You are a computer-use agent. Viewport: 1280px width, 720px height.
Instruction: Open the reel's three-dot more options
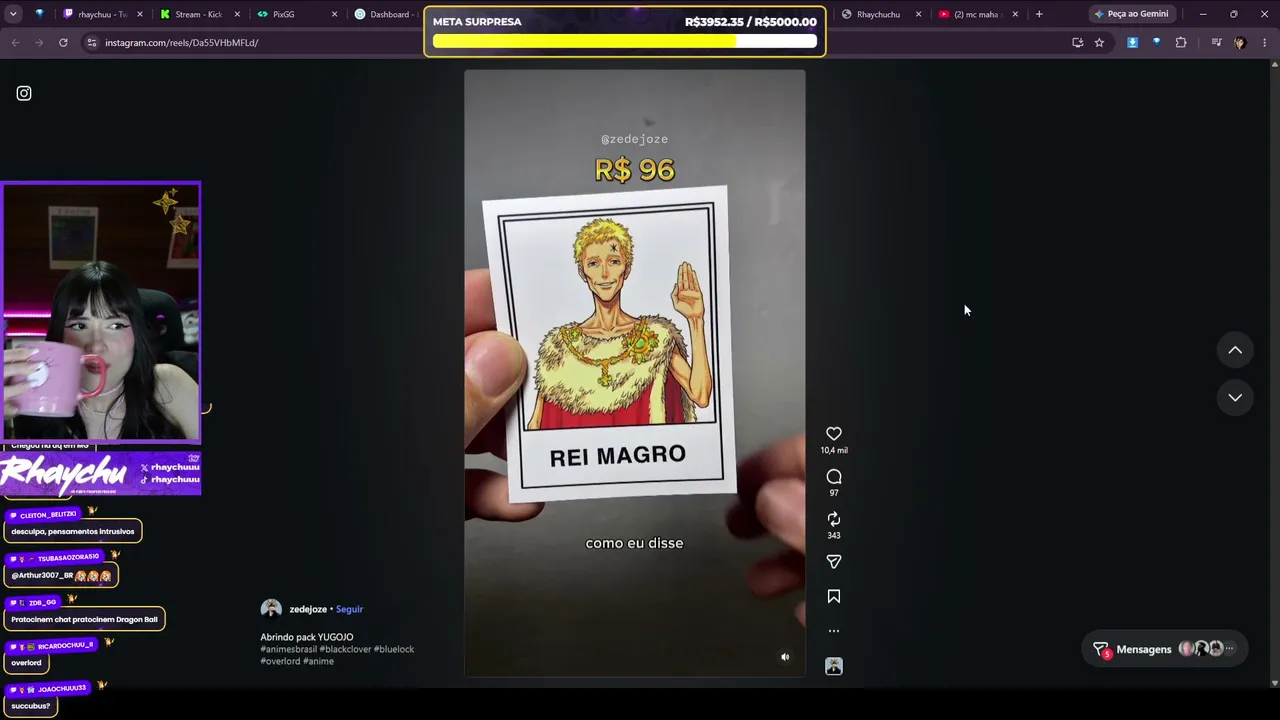(x=834, y=631)
